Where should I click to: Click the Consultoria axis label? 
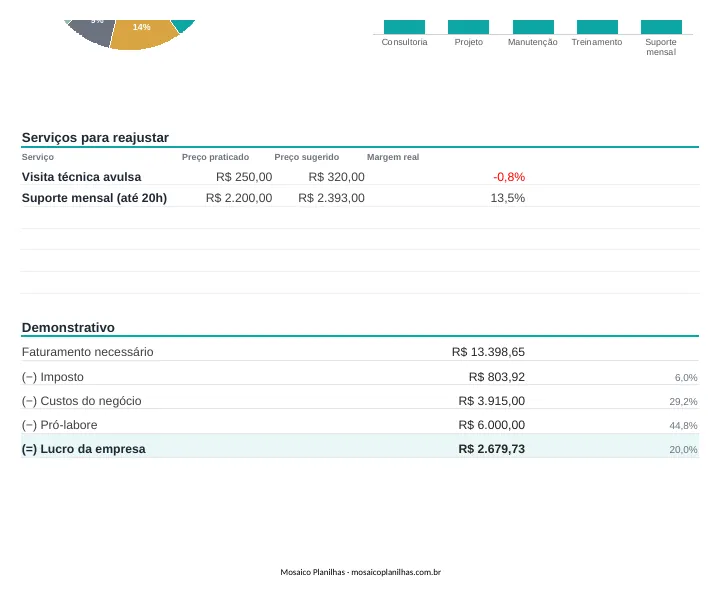point(404,42)
